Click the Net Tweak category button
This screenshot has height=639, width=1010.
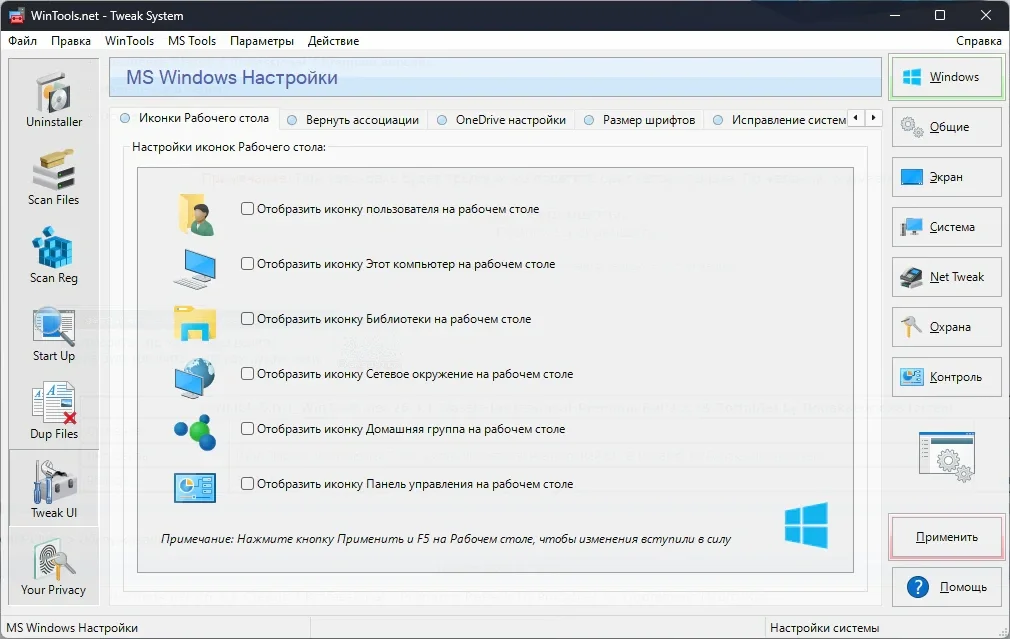click(x=946, y=277)
